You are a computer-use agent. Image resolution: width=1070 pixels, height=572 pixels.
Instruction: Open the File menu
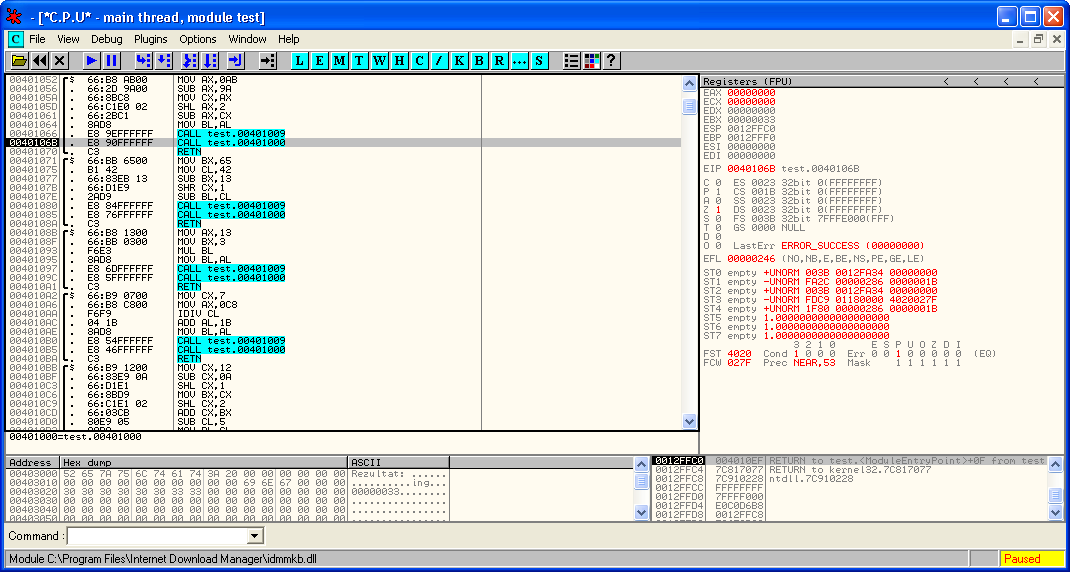click(37, 40)
